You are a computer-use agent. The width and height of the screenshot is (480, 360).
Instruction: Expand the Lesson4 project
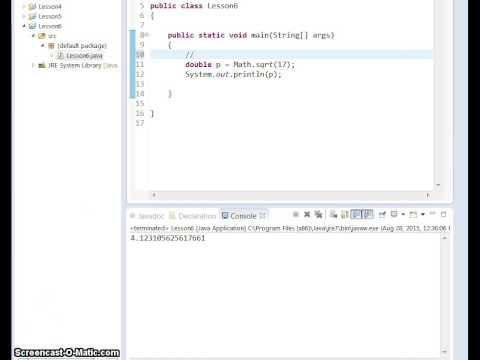pyautogui.click(x=24, y=6)
